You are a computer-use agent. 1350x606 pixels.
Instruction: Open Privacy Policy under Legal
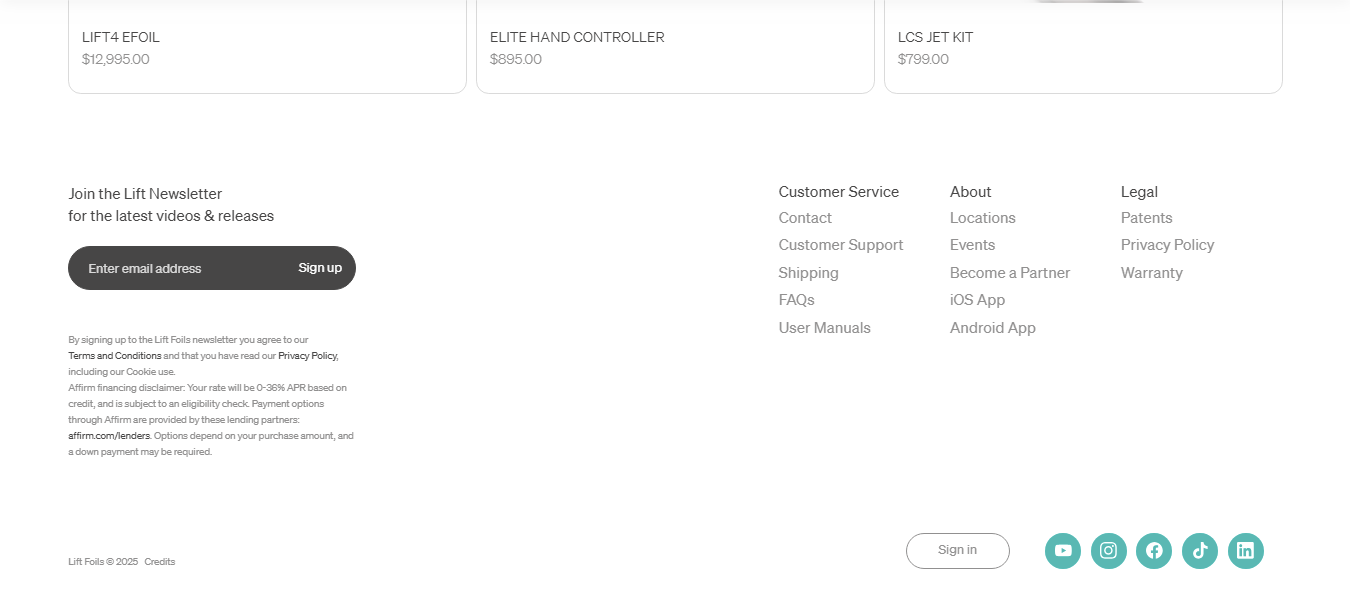1168,245
